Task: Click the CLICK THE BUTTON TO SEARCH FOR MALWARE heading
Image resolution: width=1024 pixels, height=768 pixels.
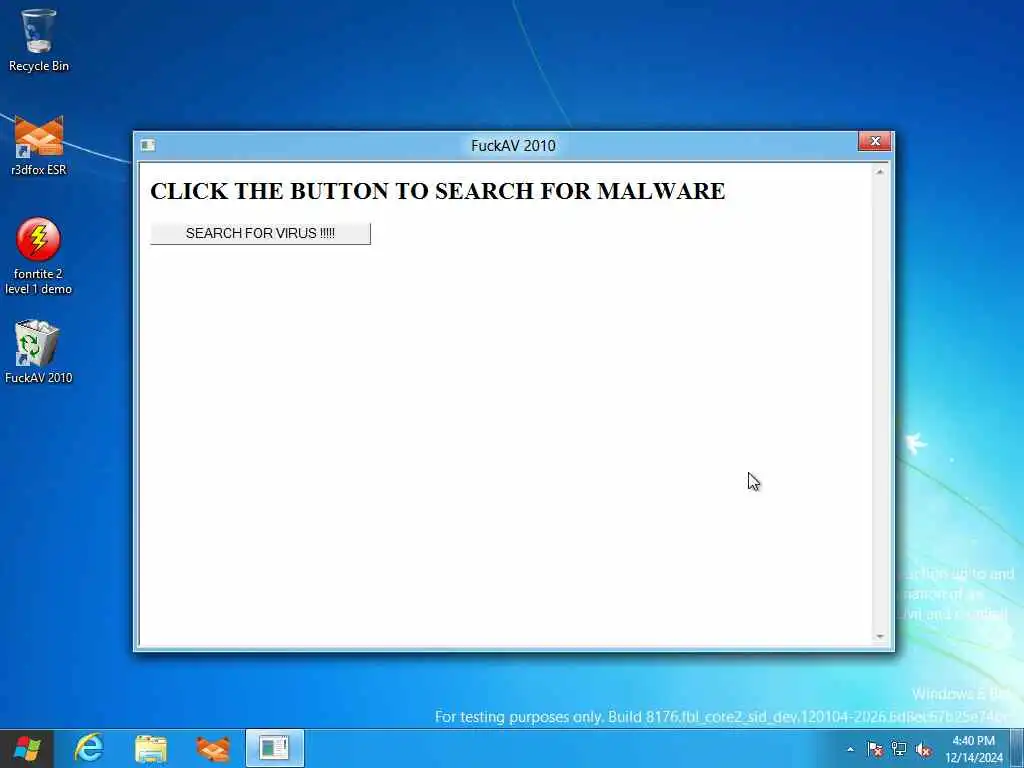Action: 438,191
